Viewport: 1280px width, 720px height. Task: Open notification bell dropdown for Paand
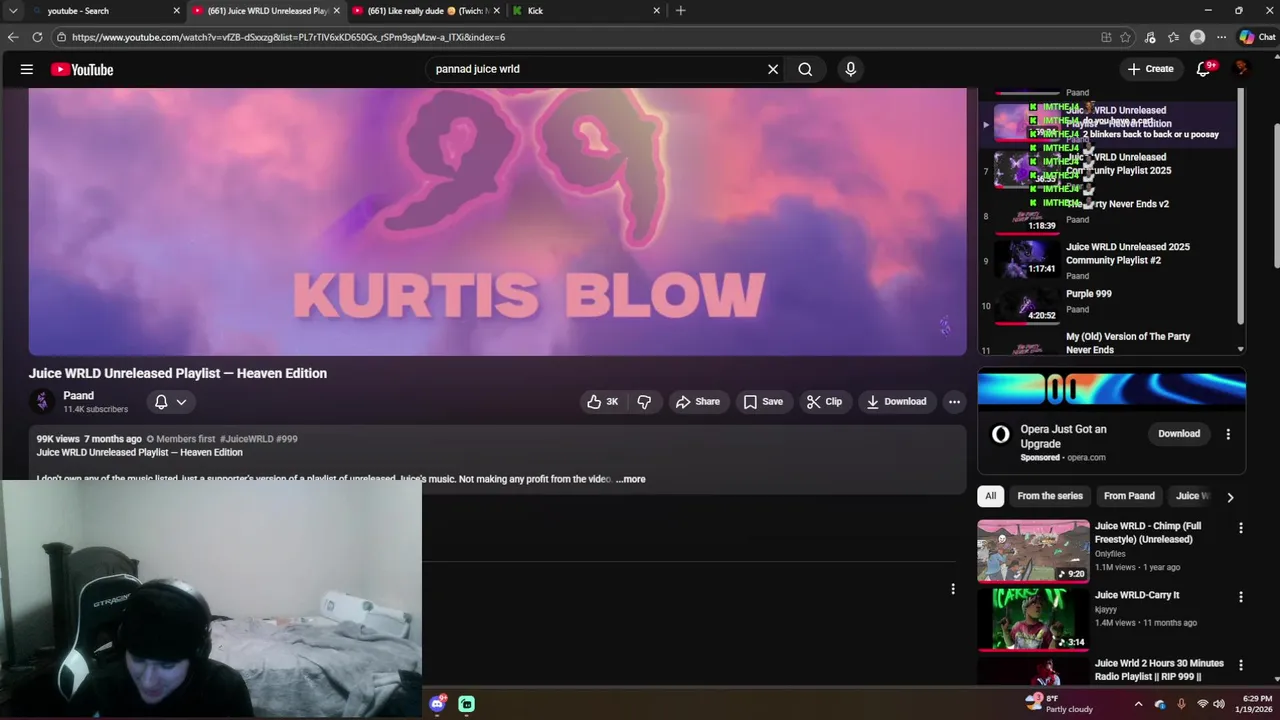171,402
